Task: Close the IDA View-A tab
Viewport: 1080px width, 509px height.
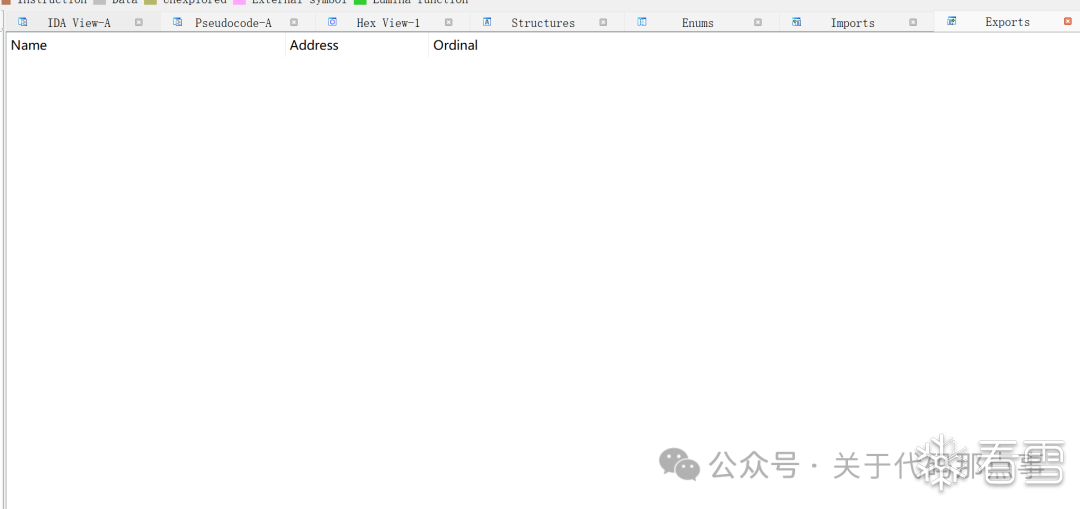Action: pos(138,22)
